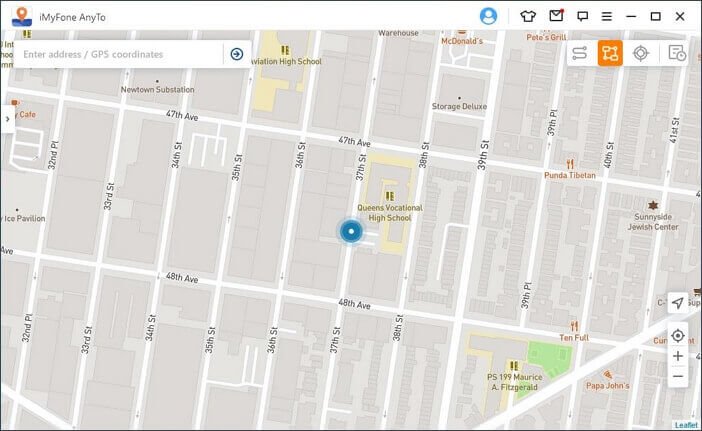Click the PS 199 school map icon
Image resolution: width=702 pixels, height=431 pixels.
[514, 366]
